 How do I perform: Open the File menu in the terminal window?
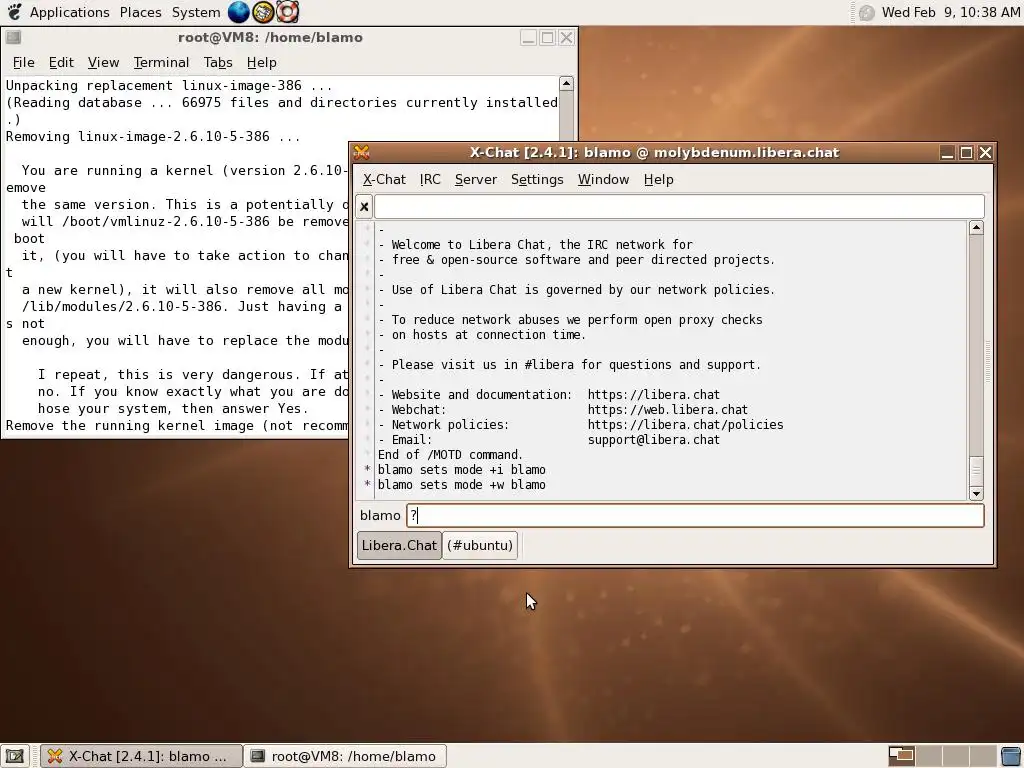[24, 63]
